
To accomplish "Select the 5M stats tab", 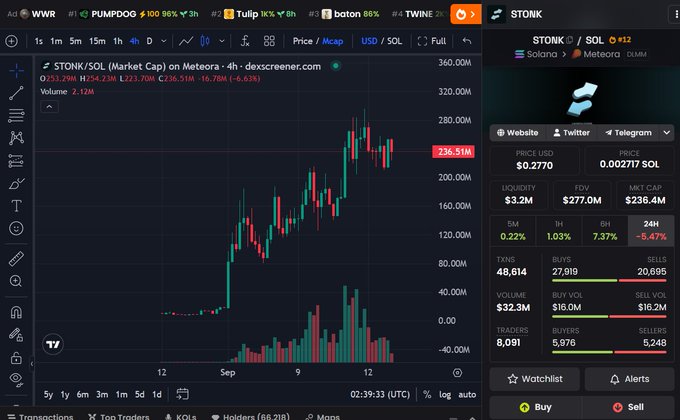I will (513, 230).
